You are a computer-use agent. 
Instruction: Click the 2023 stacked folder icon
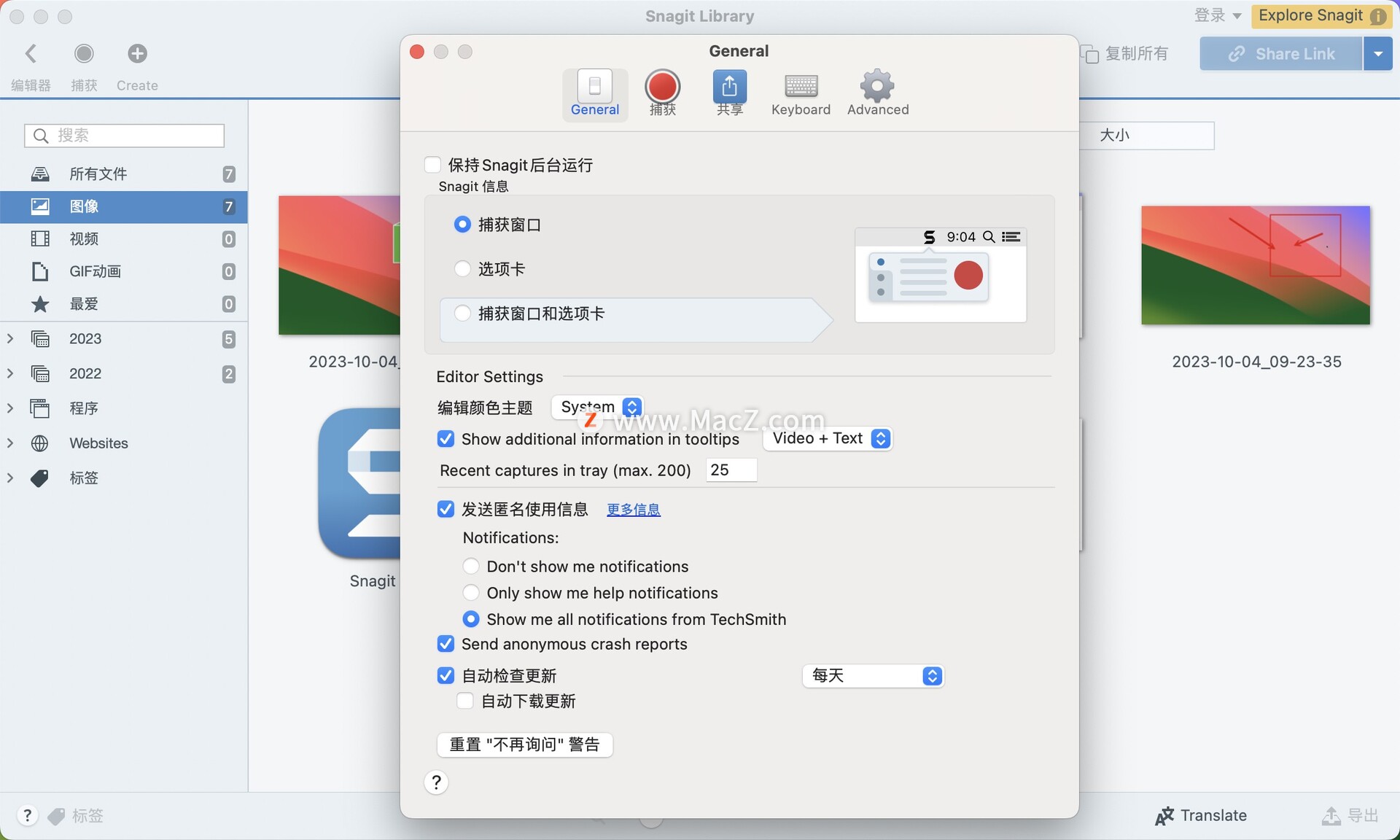click(40, 339)
